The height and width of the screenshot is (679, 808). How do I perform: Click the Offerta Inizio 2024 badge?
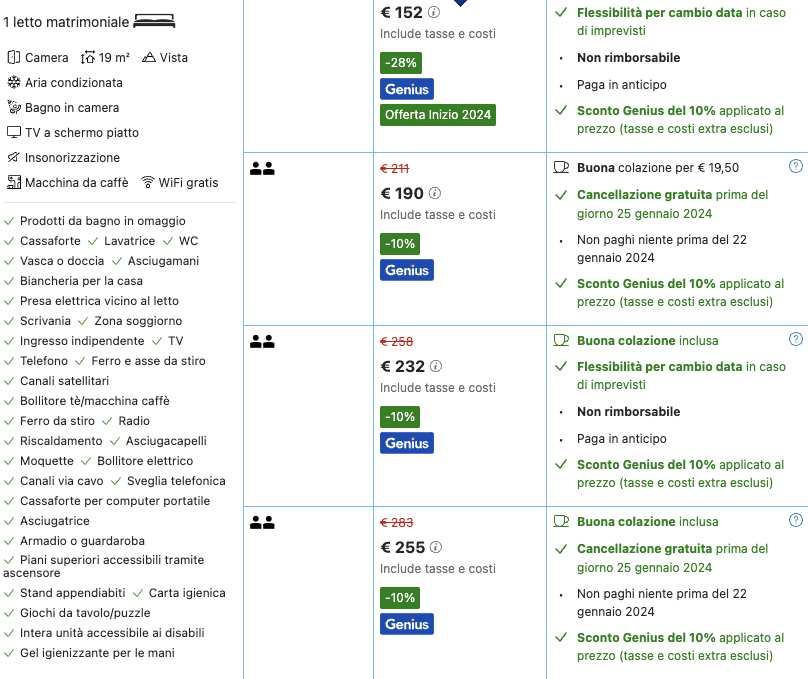pyautogui.click(x=438, y=115)
